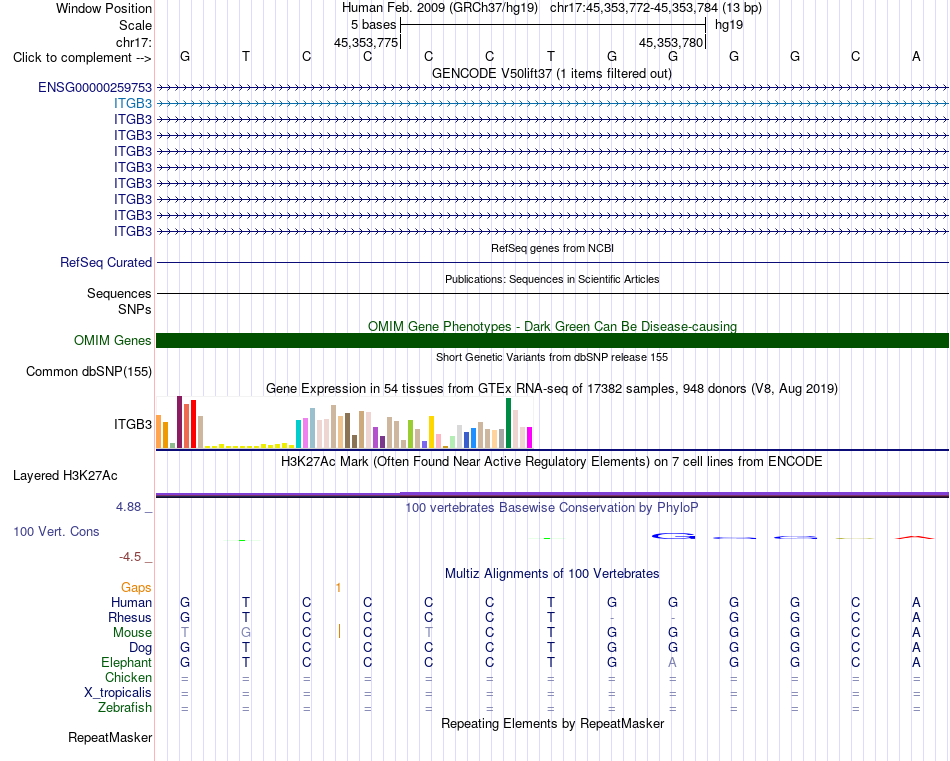Click the 'Click to complement -->' label
Image resolution: width=950 pixels, height=761 pixels.
point(82,58)
